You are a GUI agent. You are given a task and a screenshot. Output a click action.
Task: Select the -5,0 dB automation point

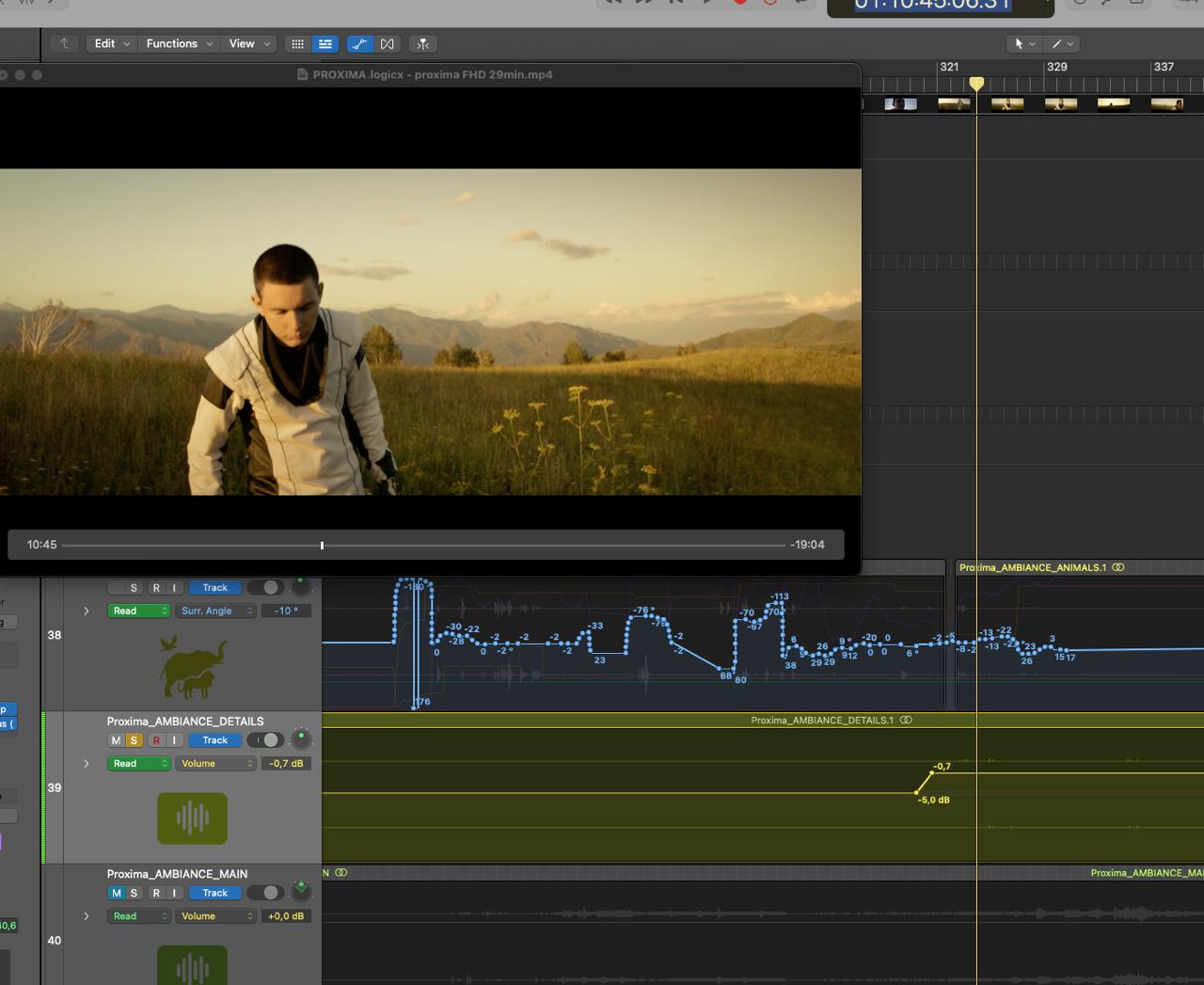pyautogui.click(x=917, y=792)
